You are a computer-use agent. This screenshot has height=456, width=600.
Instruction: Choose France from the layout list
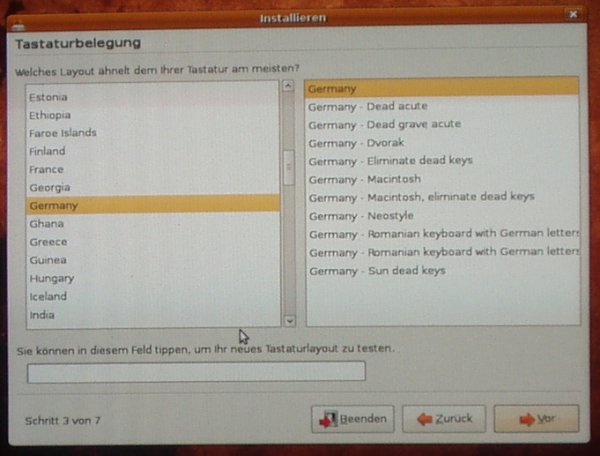46,170
